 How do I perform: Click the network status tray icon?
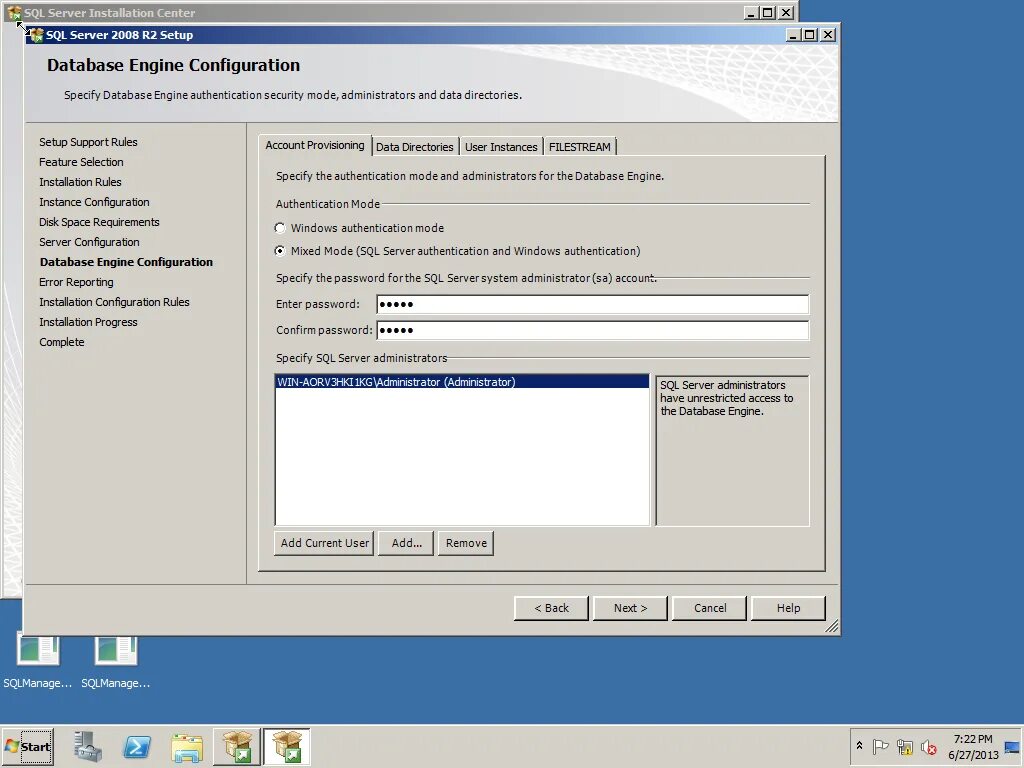click(x=904, y=746)
